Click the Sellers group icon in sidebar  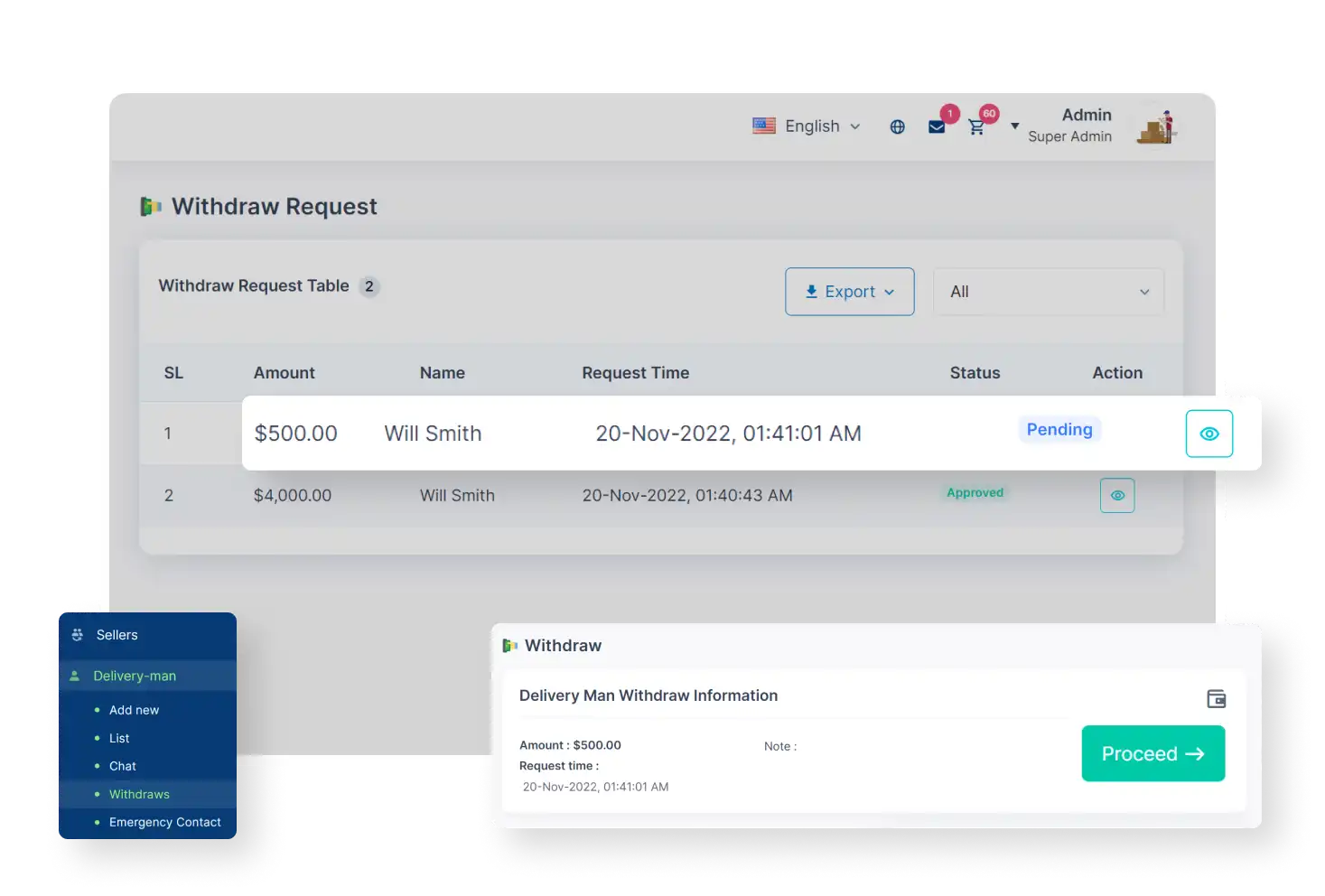[78, 635]
